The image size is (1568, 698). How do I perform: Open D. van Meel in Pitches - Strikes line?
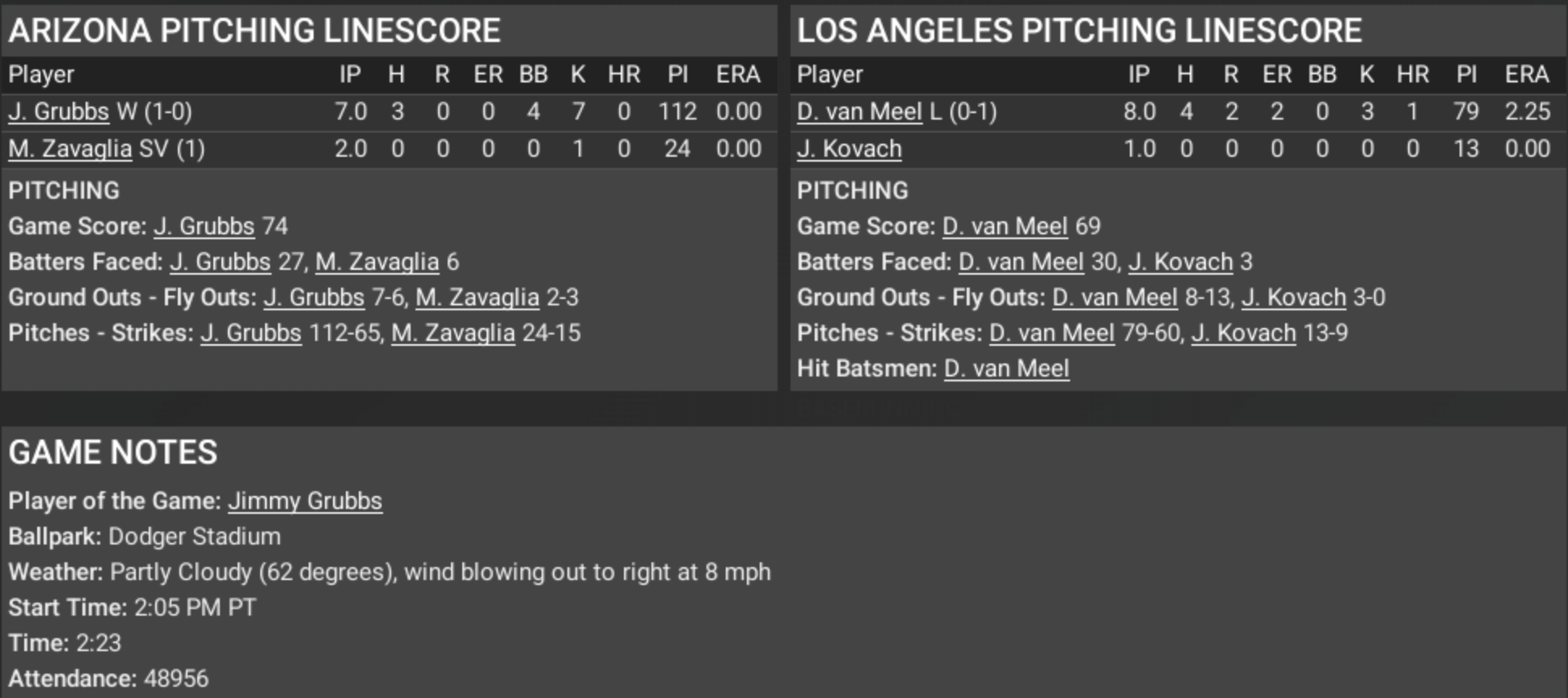(x=1052, y=333)
